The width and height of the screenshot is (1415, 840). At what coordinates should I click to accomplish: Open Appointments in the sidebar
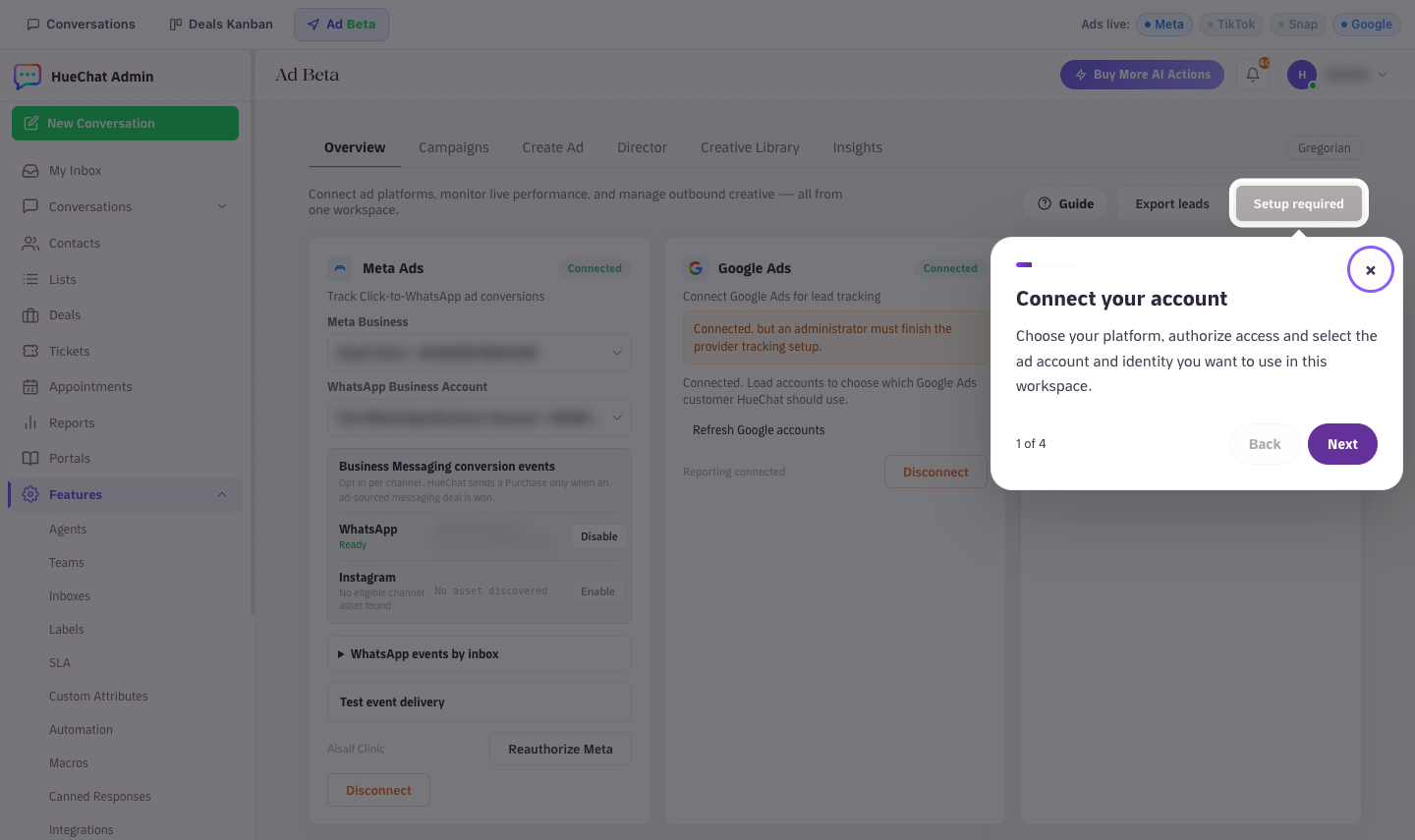click(x=125, y=387)
